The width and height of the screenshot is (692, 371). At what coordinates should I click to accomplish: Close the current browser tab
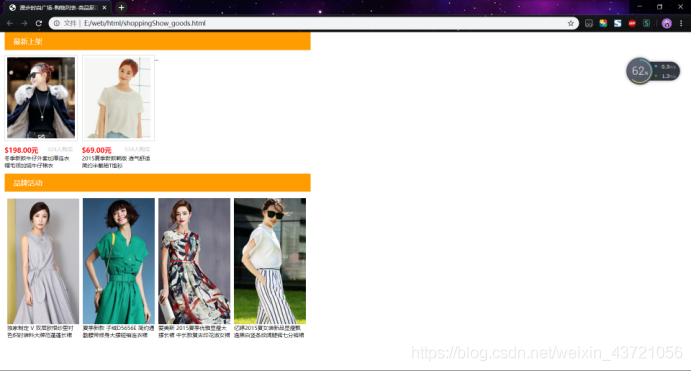105,7
